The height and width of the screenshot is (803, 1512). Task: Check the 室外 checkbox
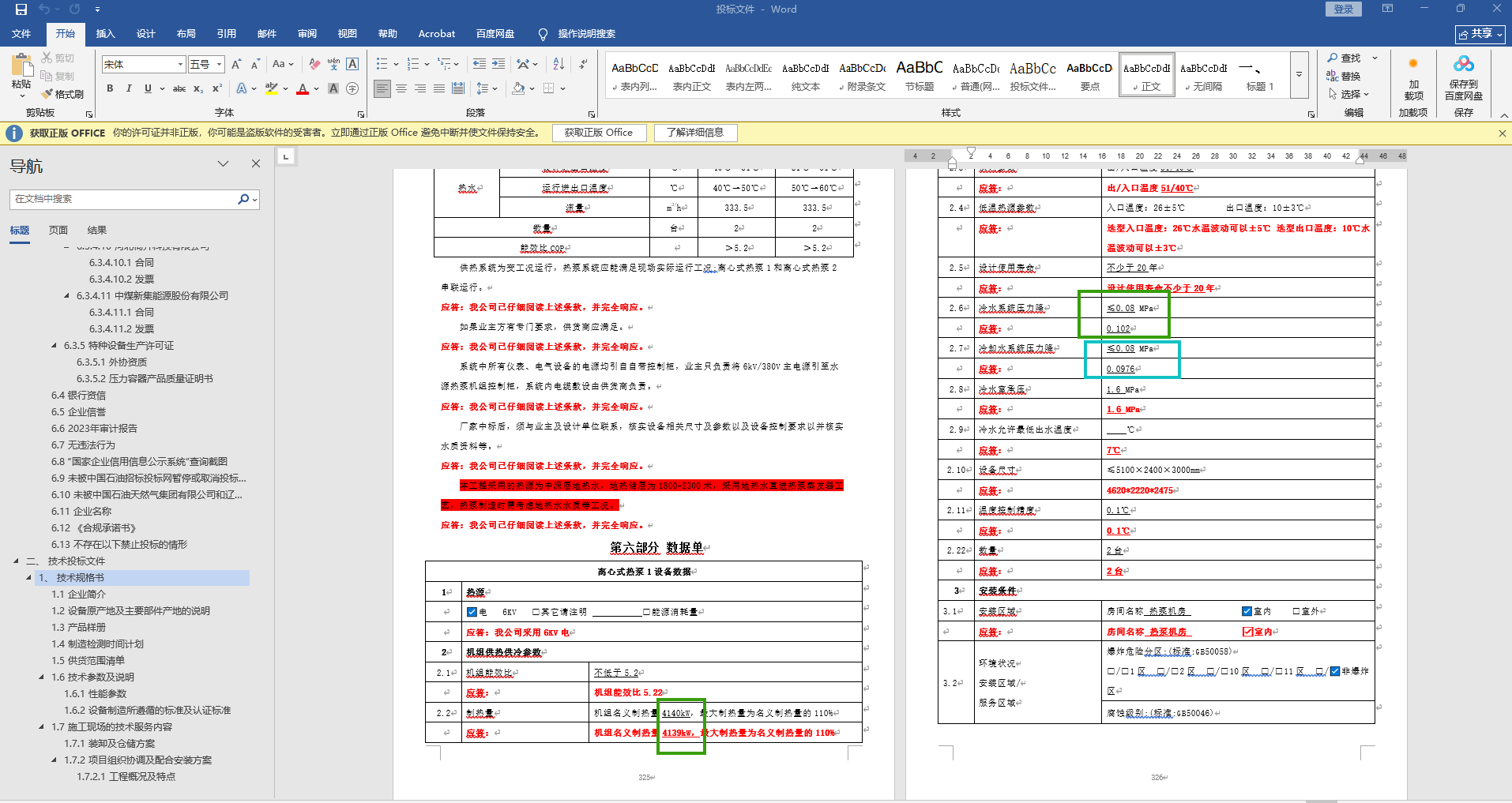coord(1296,611)
